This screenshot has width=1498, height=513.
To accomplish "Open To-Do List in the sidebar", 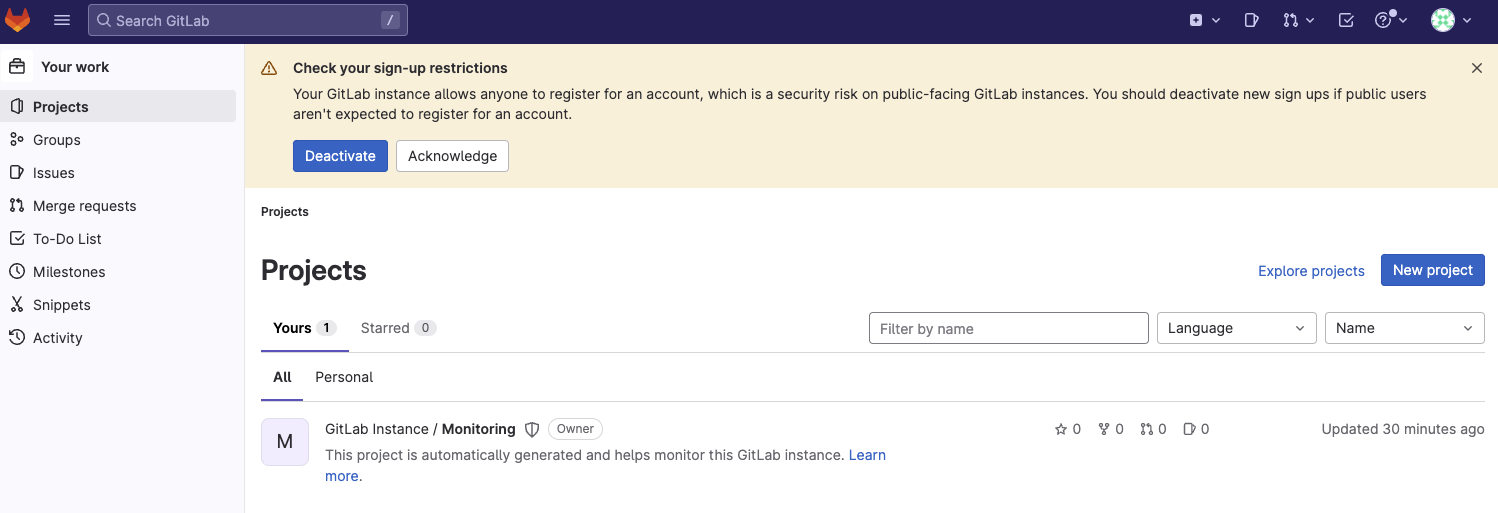I will pos(118,239).
